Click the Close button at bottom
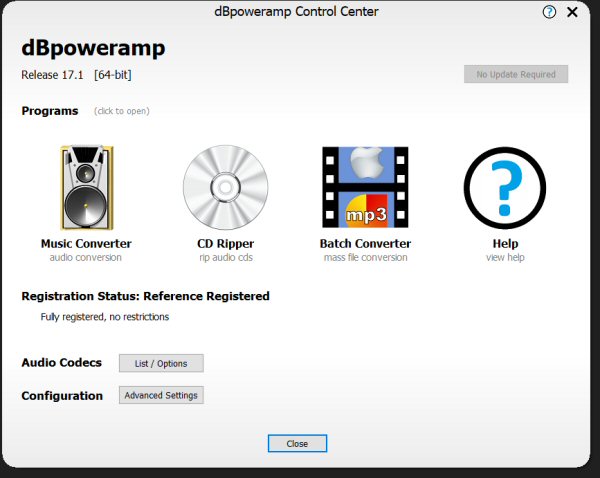The width and height of the screenshot is (600, 478). (x=297, y=443)
